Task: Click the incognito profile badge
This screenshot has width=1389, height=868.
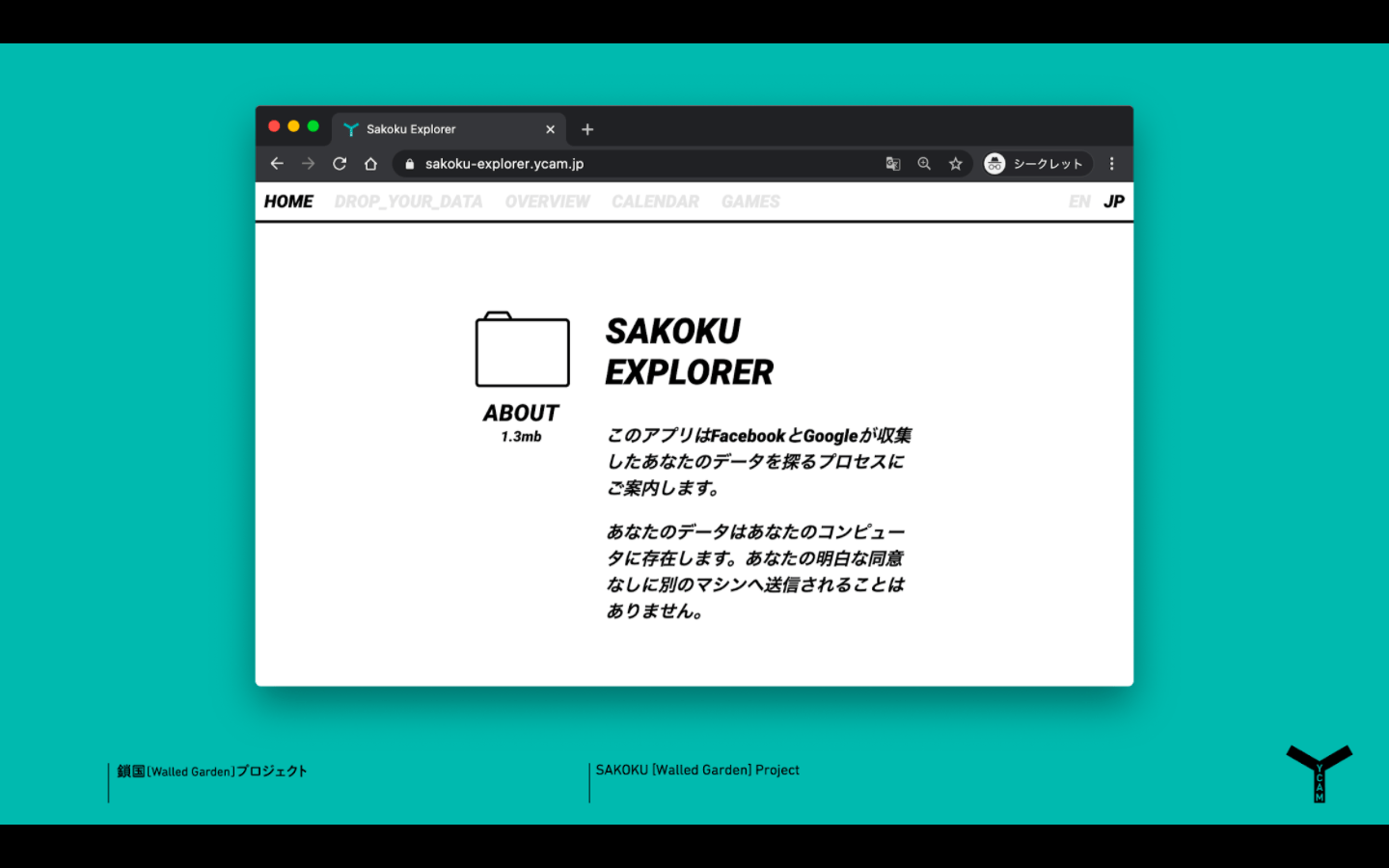Action: click(1035, 164)
